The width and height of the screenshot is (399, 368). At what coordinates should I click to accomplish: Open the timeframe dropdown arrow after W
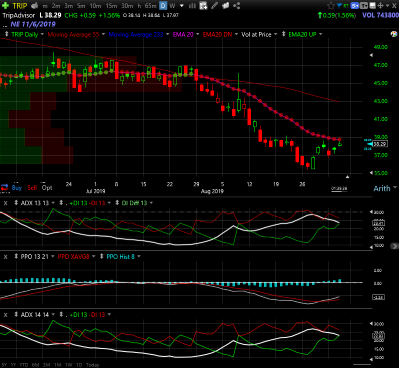point(182,6)
